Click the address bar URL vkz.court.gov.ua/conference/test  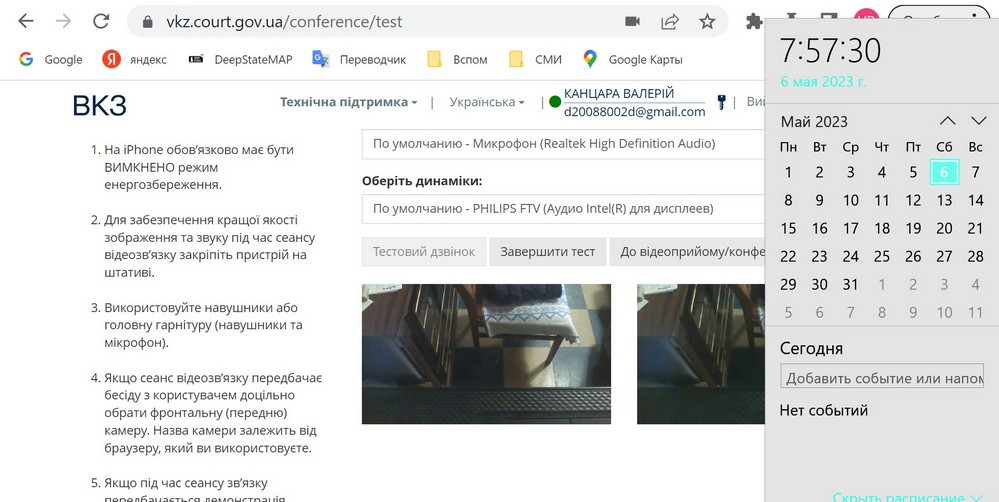point(284,22)
